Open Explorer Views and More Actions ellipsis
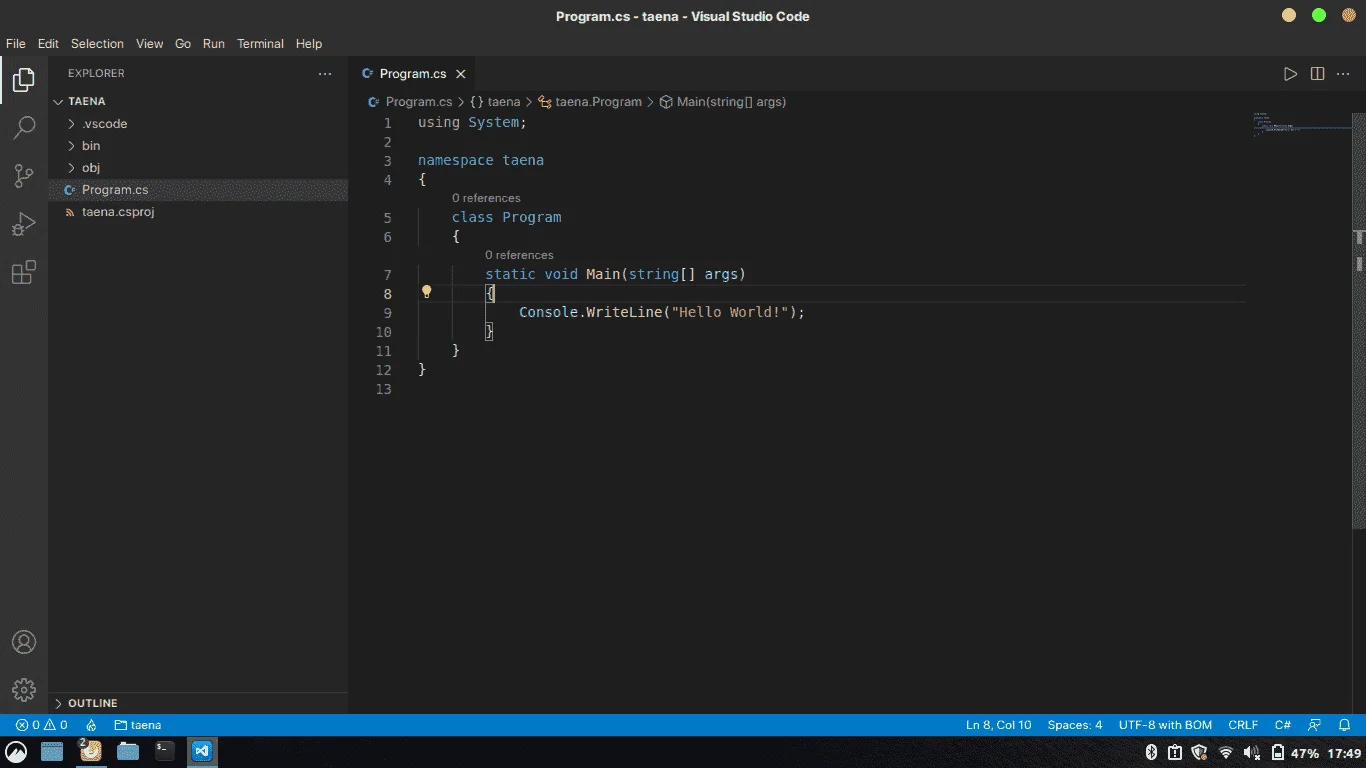Viewport: 1366px width, 768px height. 325,74
